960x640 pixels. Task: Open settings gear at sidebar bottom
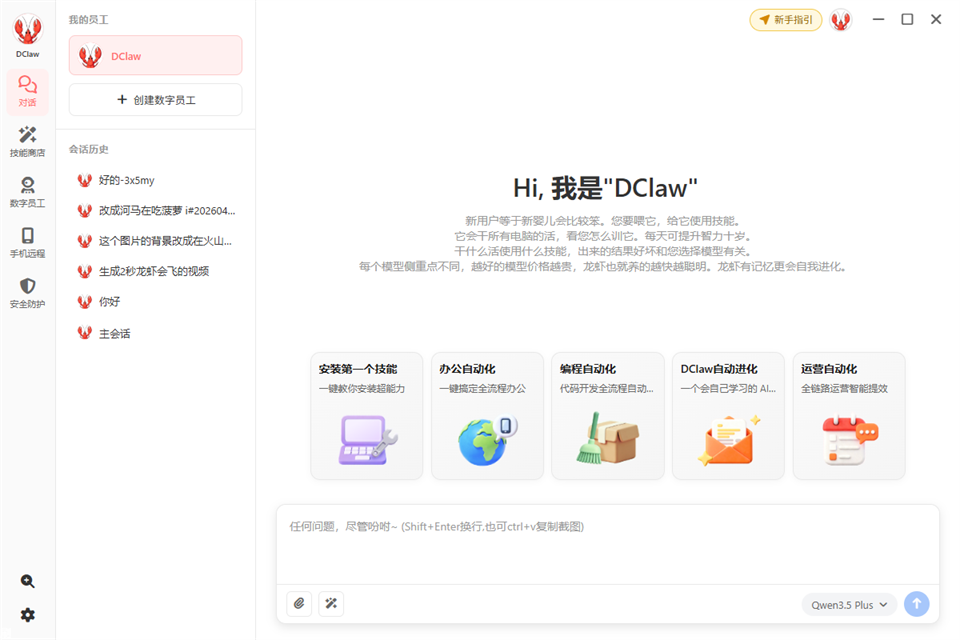(x=28, y=615)
